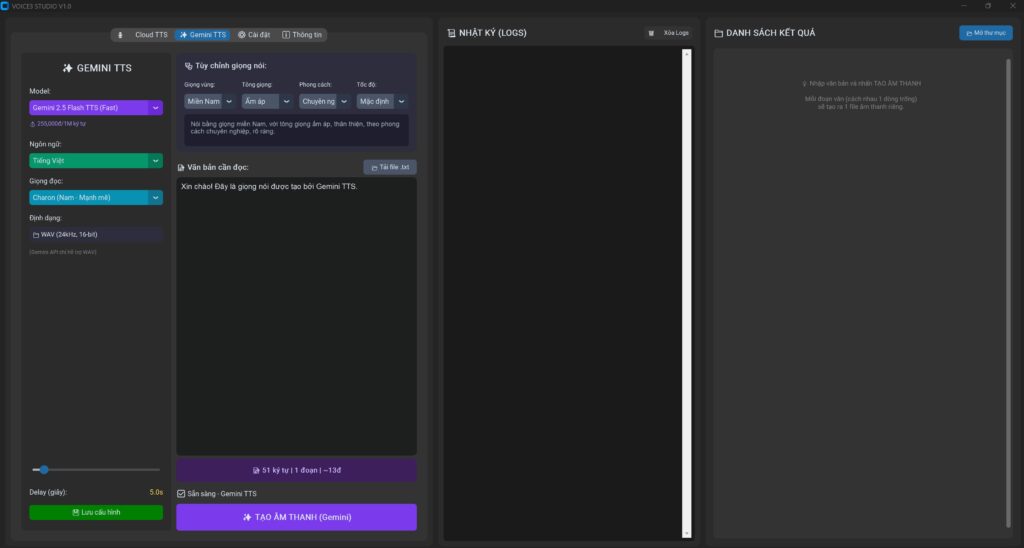Click the logs scrollbar down arrow
Viewport: 1024px width, 548px height.
tap(686, 533)
